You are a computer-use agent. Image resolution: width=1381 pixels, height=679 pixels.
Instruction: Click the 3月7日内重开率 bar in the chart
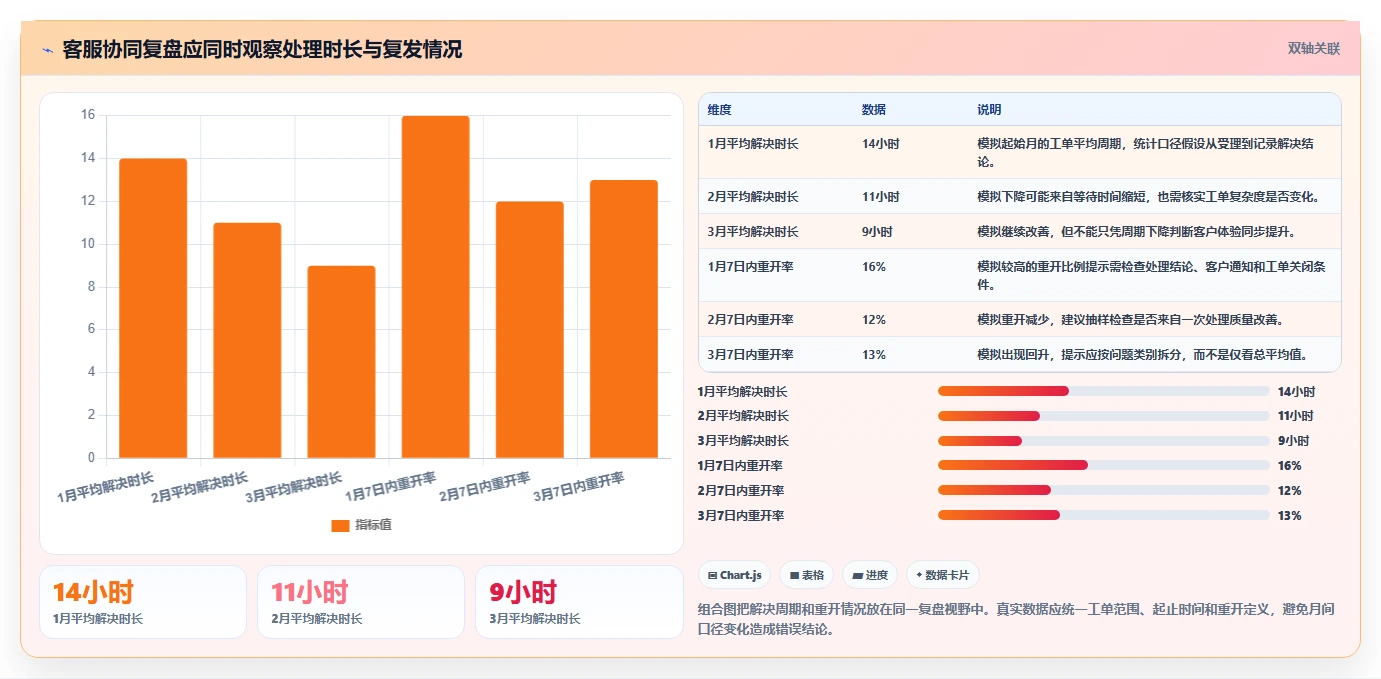[x=624, y=319]
